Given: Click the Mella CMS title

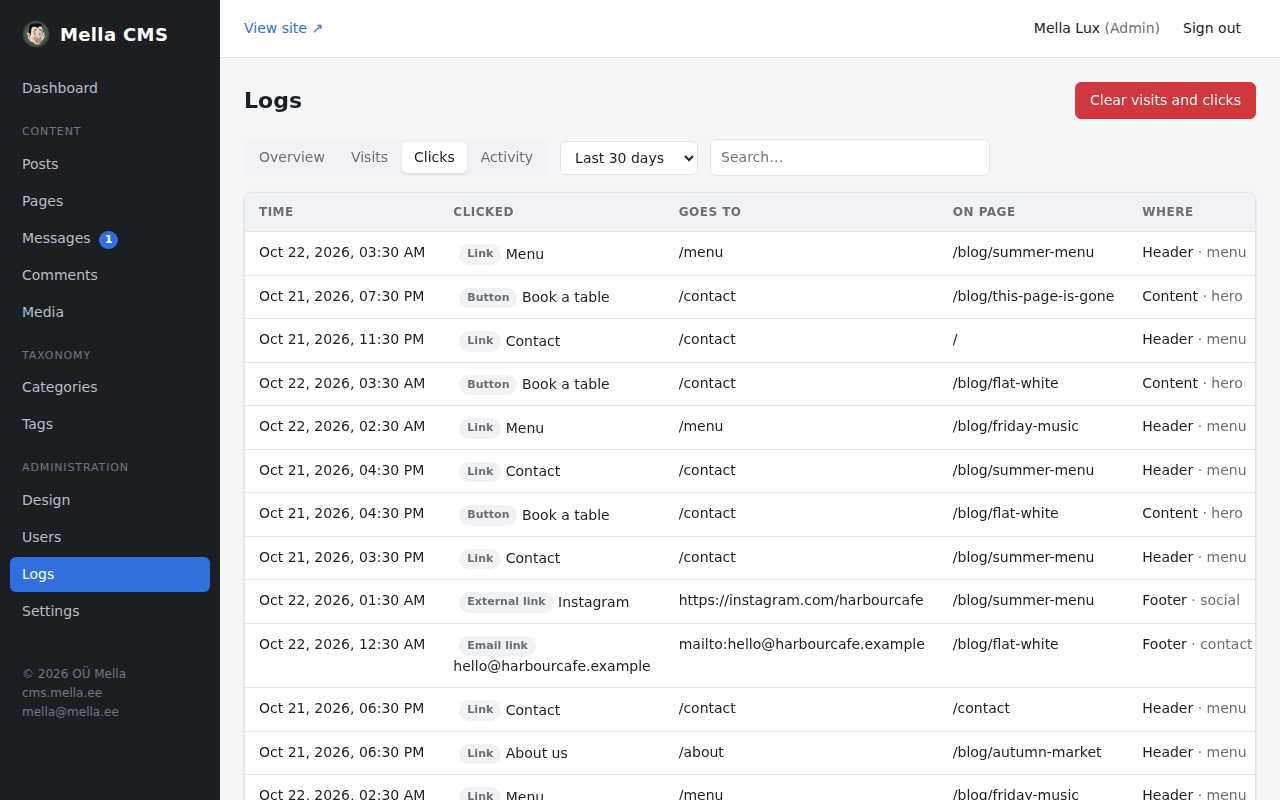Looking at the screenshot, I should click(x=114, y=34).
